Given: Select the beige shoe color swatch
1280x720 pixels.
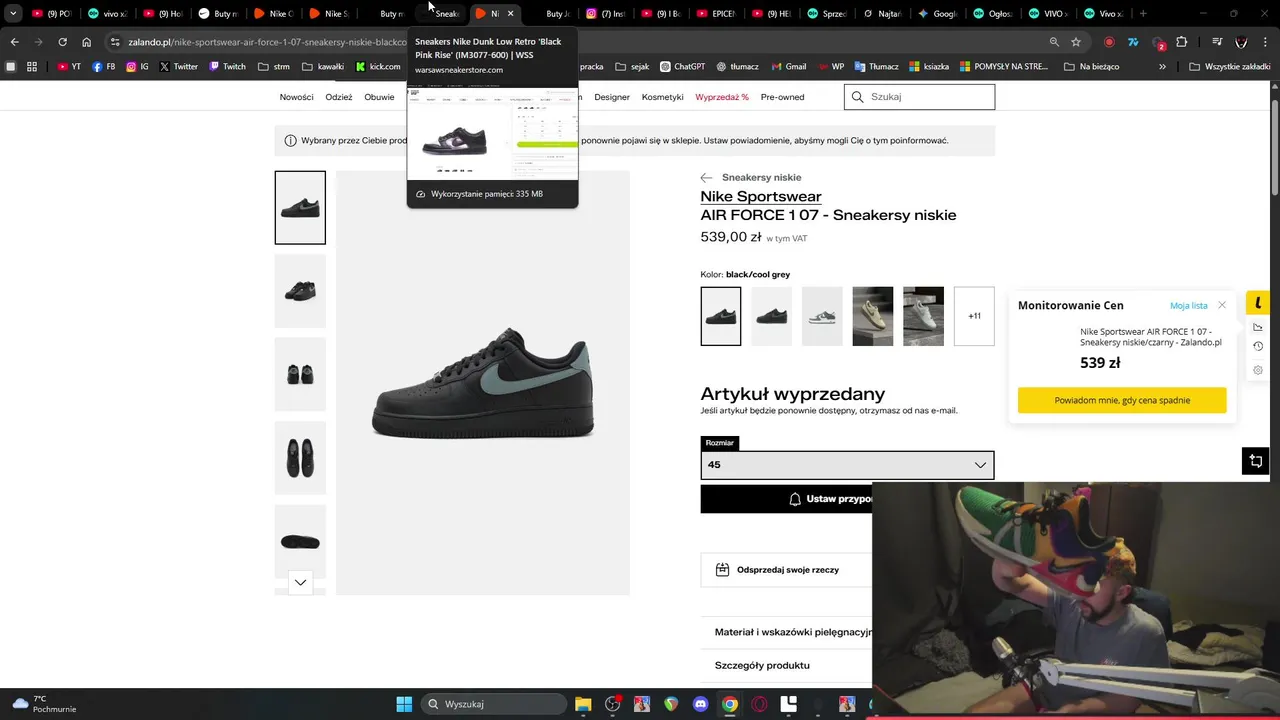Looking at the screenshot, I should 873,316.
